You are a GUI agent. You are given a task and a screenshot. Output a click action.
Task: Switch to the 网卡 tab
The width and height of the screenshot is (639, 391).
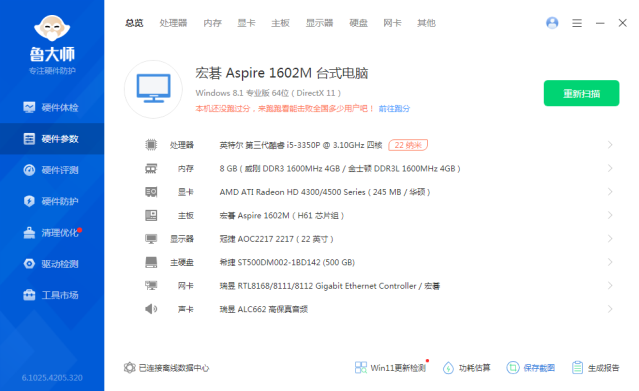coord(392,23)
